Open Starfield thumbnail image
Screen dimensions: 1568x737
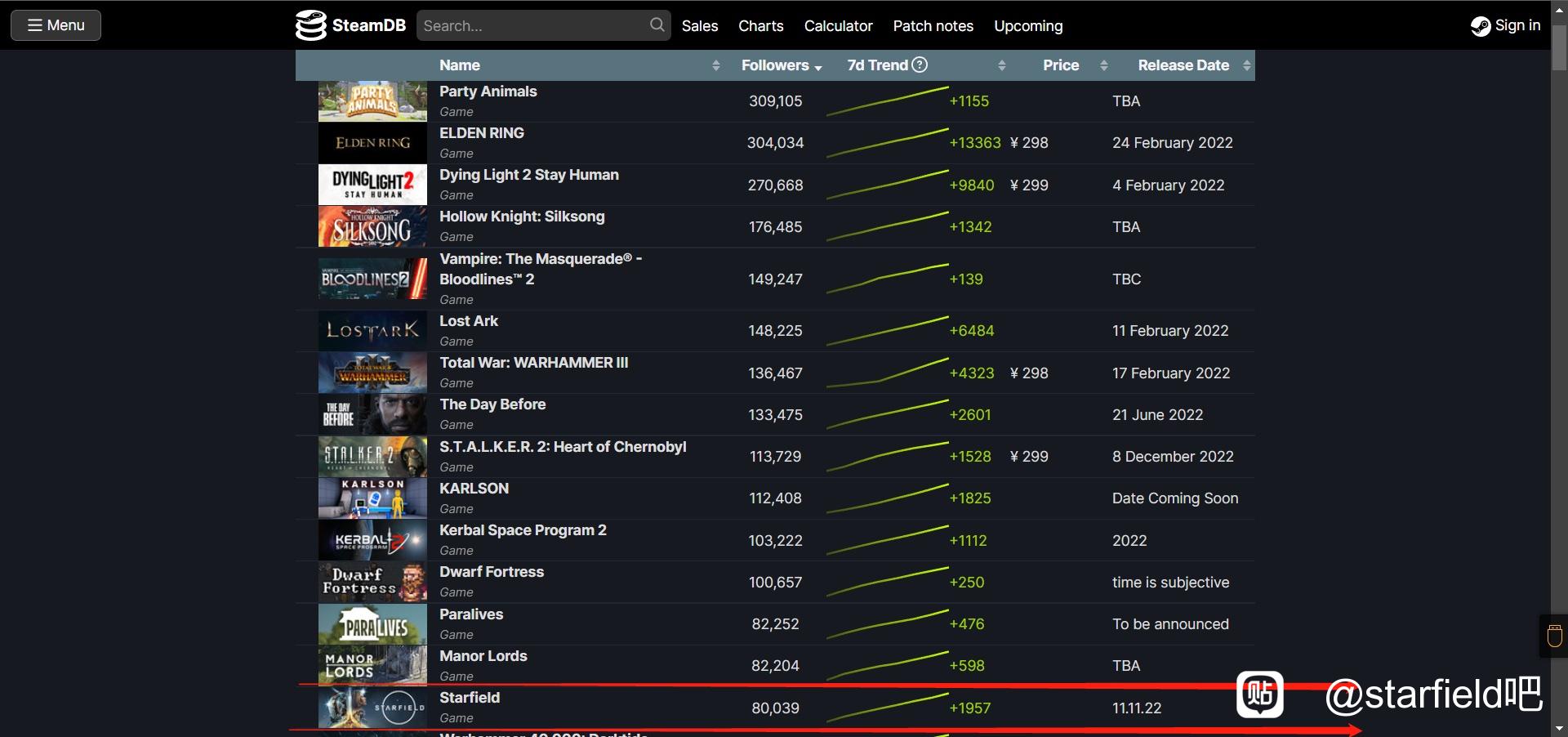[x=372, y=708]
